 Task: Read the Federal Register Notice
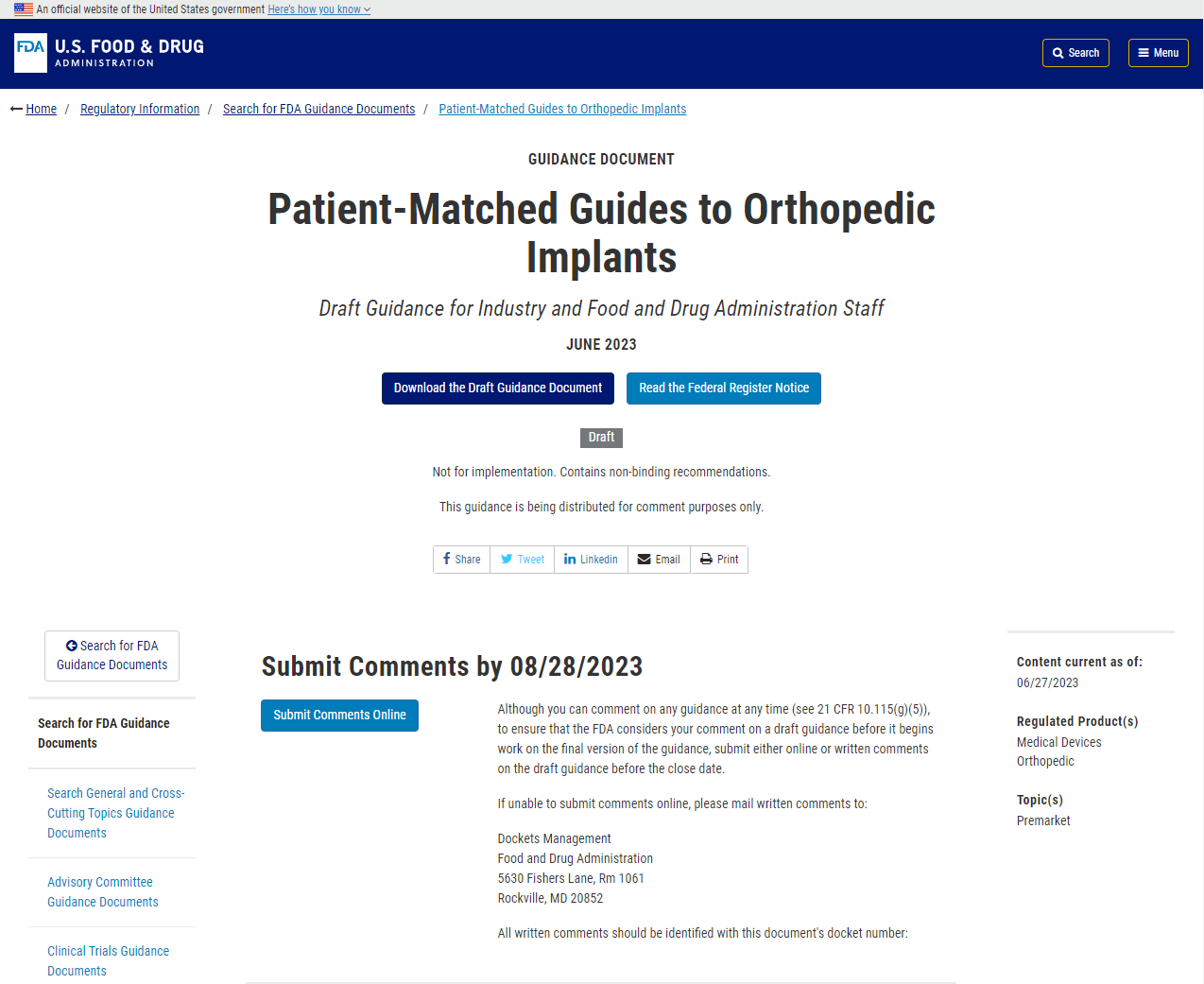click(724, 388)
